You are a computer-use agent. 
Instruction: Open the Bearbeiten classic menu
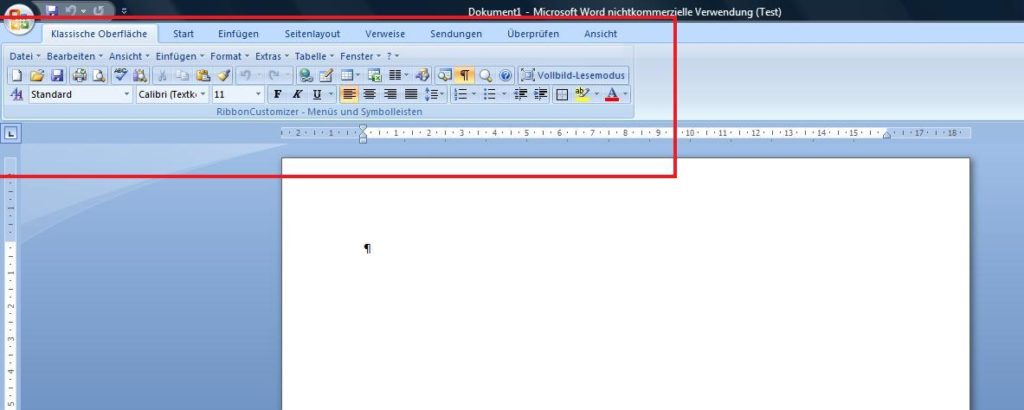[x=74, y=56]
